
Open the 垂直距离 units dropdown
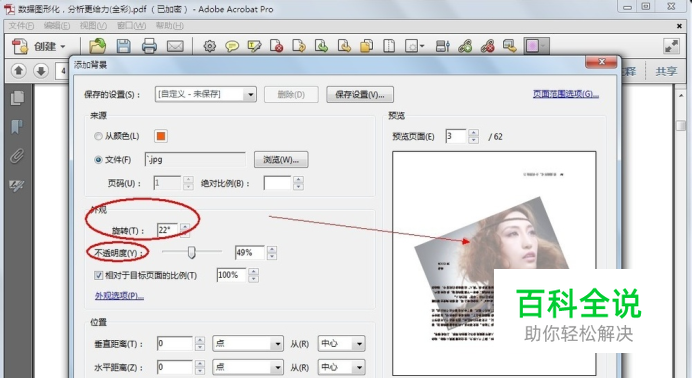pos(248,344)
